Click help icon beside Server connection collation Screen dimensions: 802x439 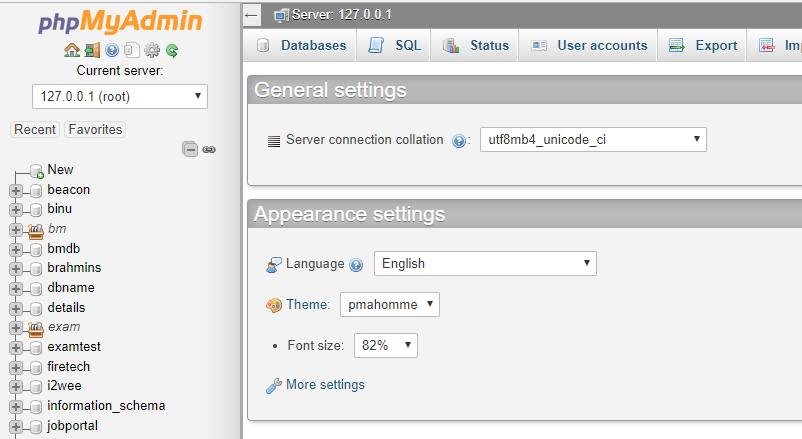[459, 141]
